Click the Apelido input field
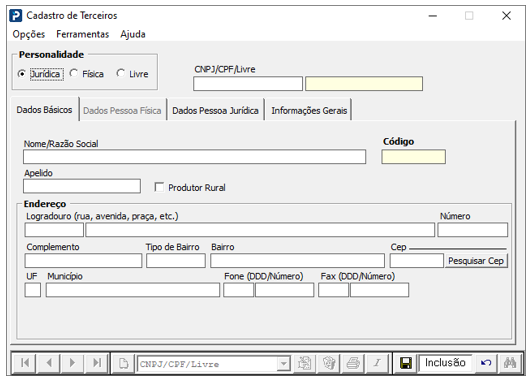The width and height of the screenshot is (532, 384). click(82, 186)
